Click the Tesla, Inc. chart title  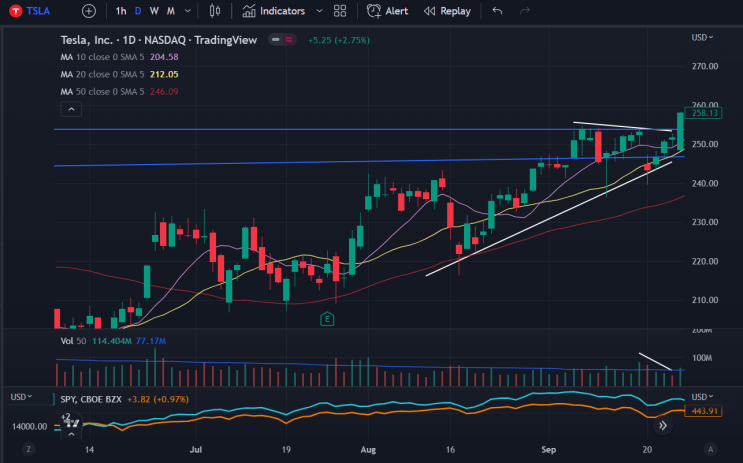pos(159,40)
